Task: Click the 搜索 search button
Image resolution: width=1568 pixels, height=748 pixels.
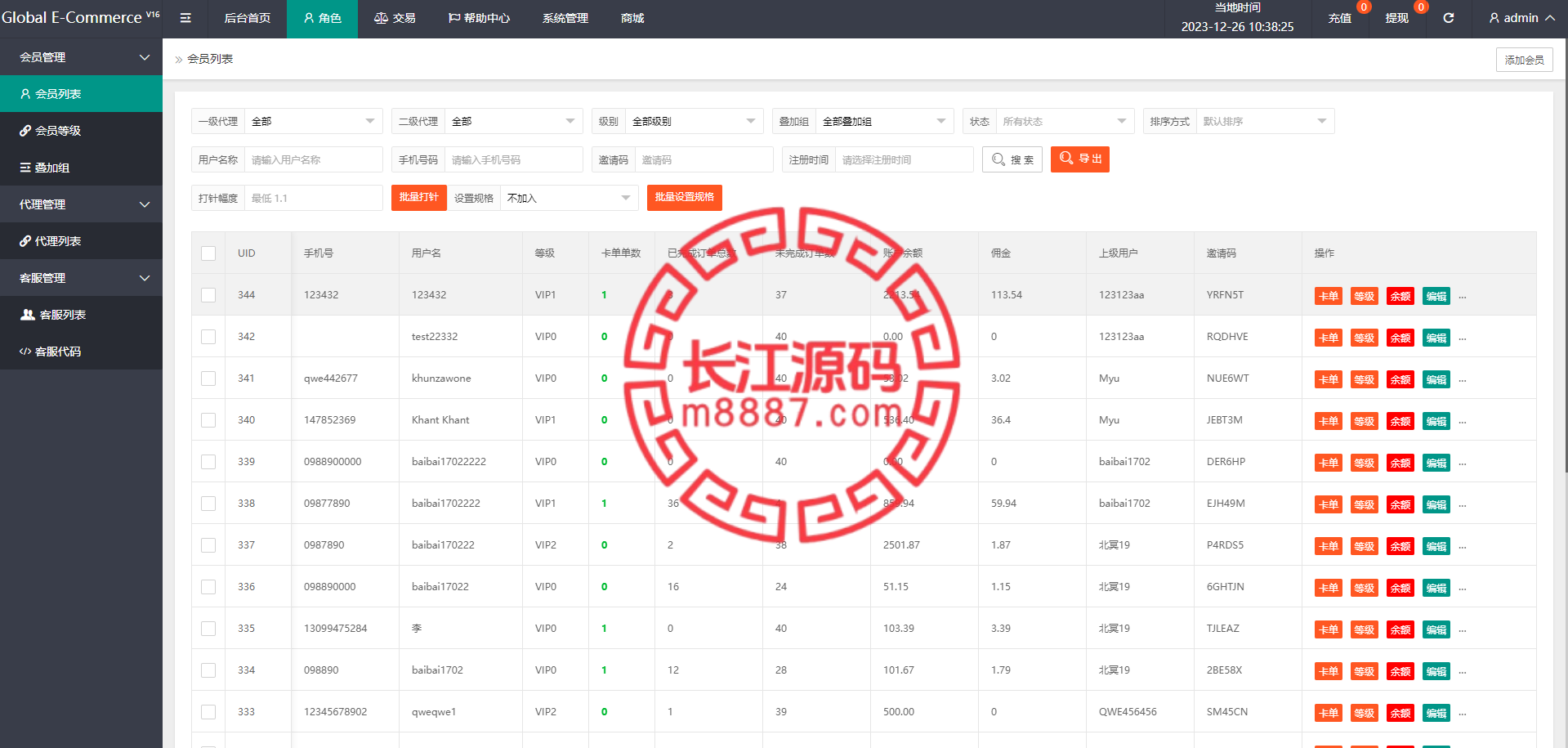Action: point(1012,159)
